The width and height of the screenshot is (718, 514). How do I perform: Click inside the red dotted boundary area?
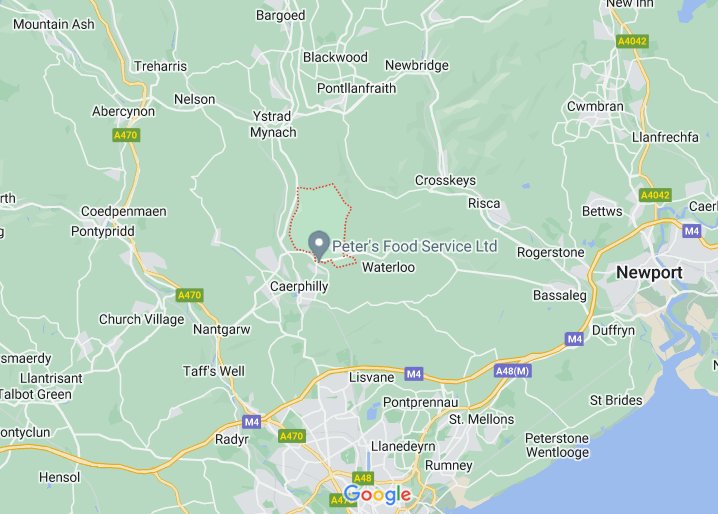coord(319,213)
